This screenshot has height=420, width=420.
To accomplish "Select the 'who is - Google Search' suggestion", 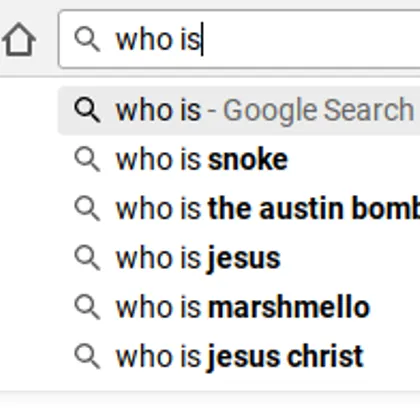I will (239, 110).
